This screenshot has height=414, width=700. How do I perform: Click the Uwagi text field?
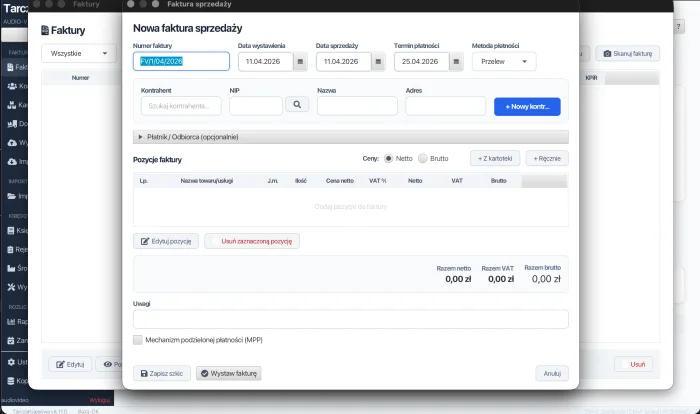(x=350, y=319)
